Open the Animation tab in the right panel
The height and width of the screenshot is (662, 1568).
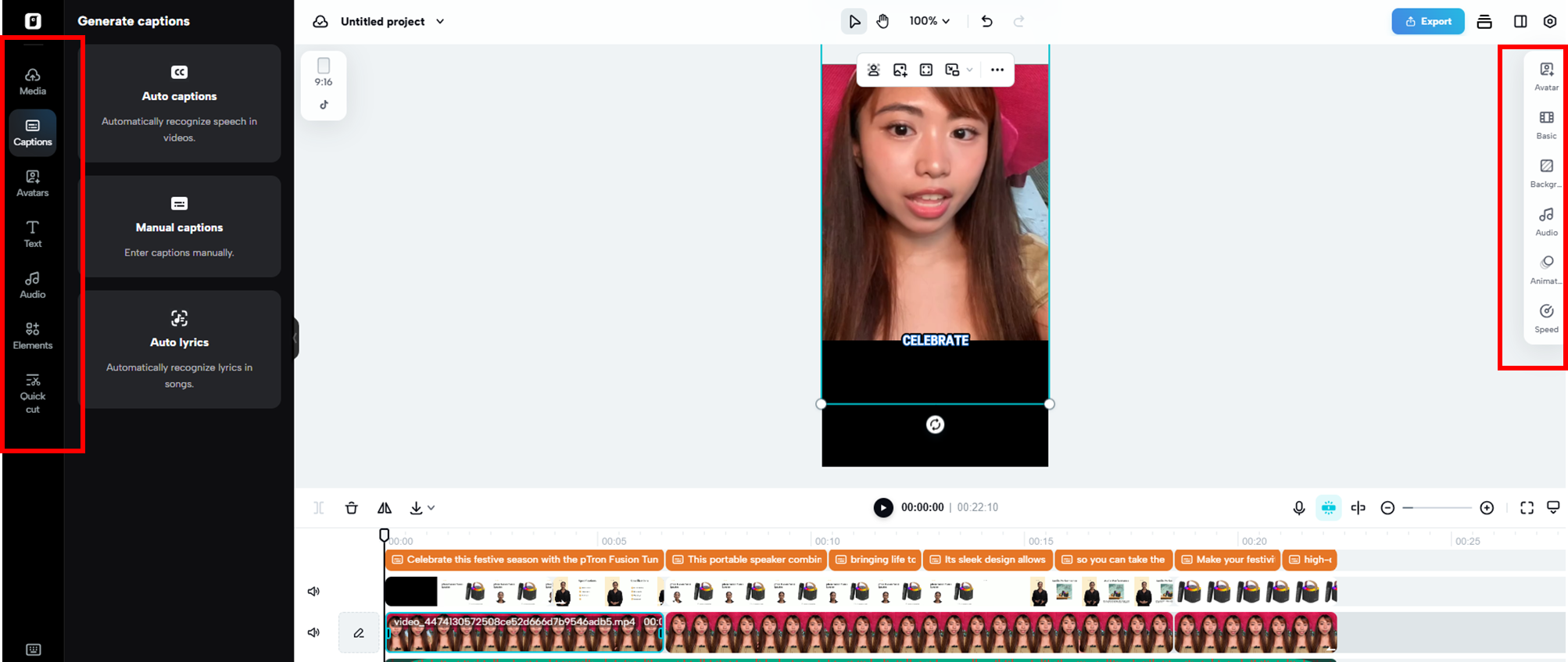click(x=1546, y=270)
